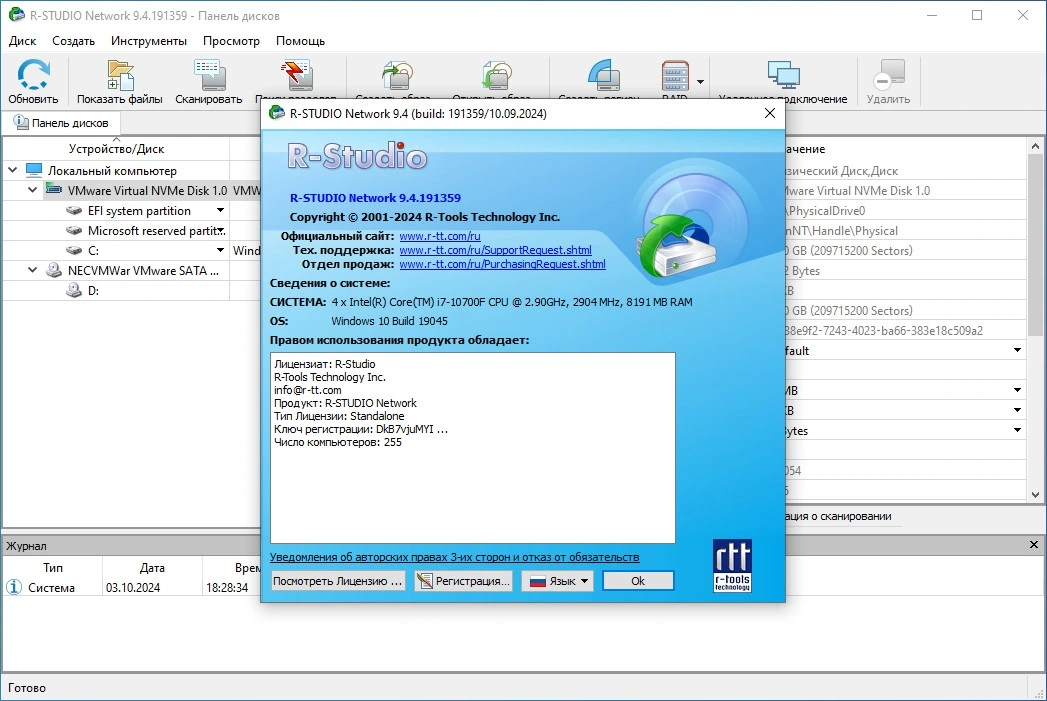Click the R-Studio app icon in main title bar
The height and width of the screenshot is (701, 1047).
click(x=16, y=15)
